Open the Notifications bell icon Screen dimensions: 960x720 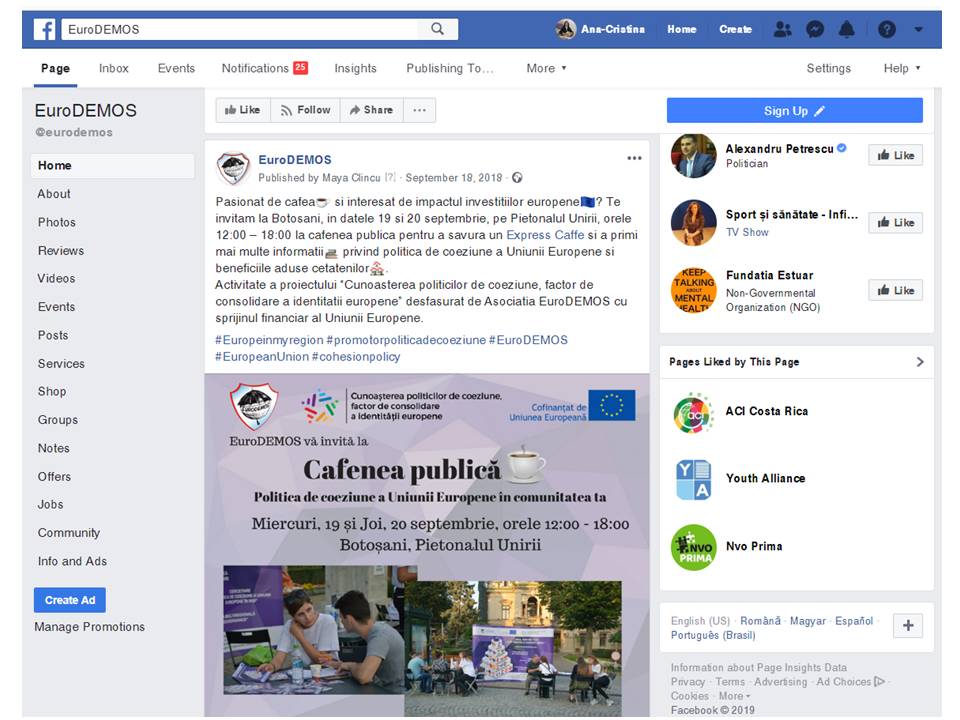tap(847, 29)
